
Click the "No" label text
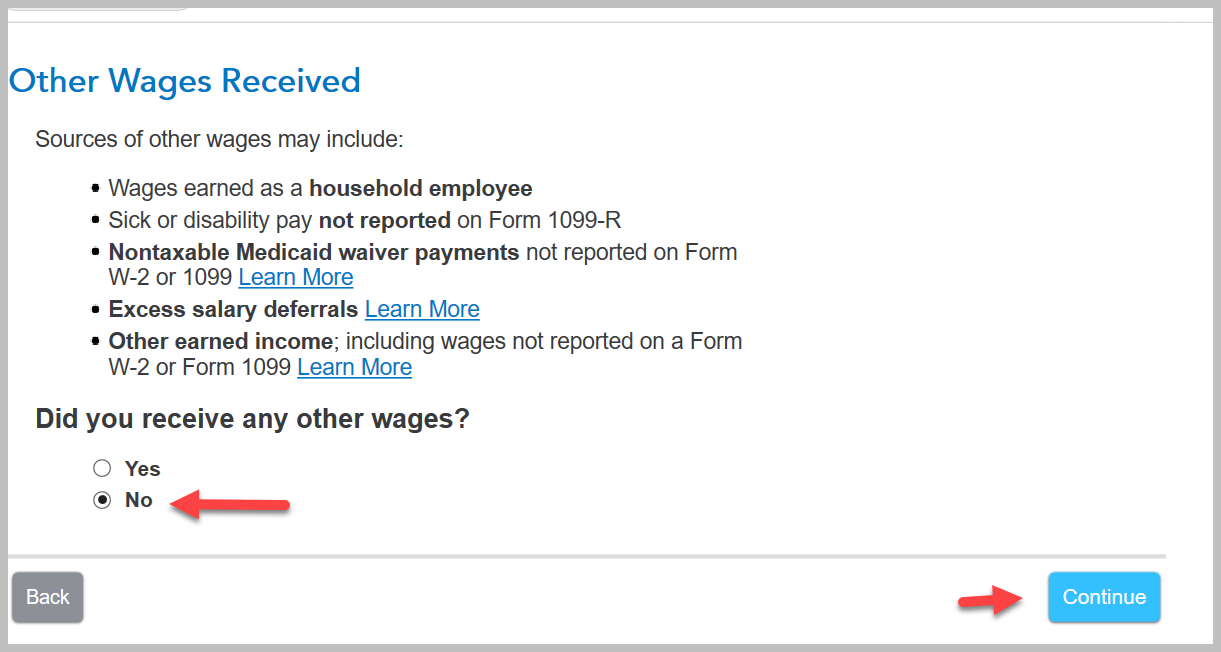coord(139,500)
